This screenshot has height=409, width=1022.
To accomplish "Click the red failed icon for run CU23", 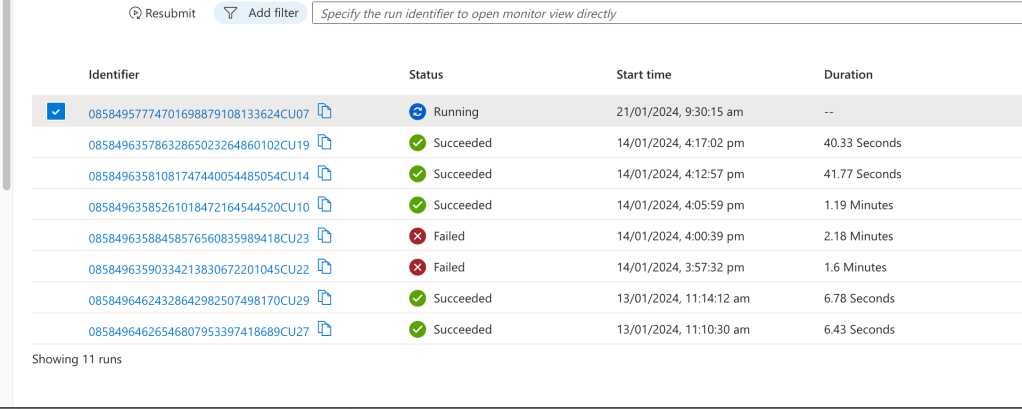I will [x=417, y=236].
